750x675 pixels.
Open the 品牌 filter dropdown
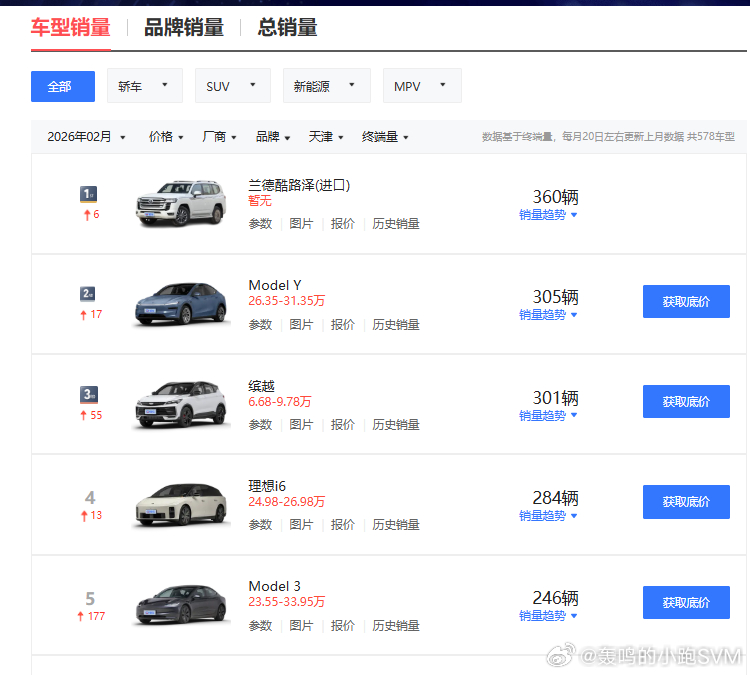pos(273,137)
